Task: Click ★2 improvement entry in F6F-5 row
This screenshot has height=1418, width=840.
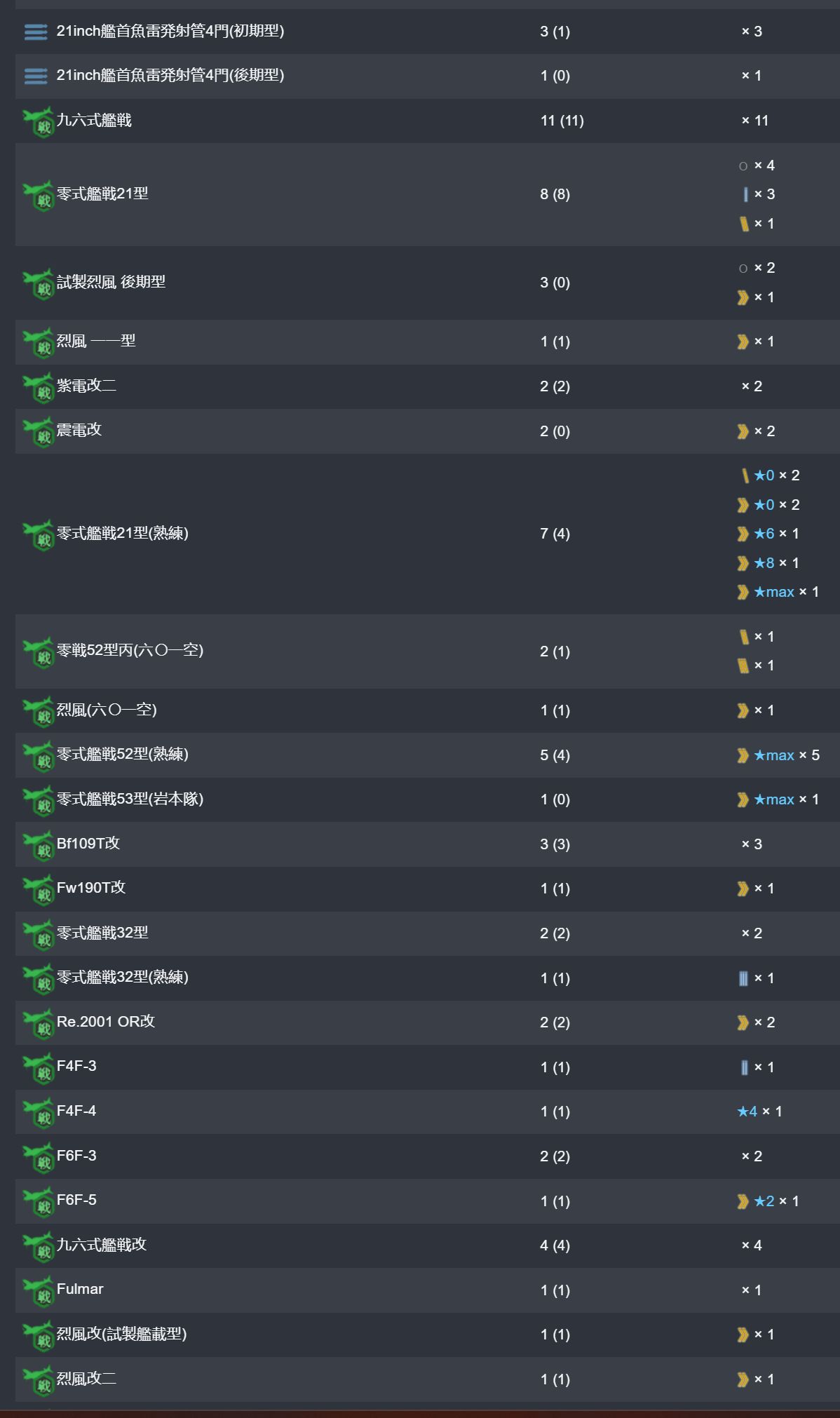Action: pos(764,1201)
